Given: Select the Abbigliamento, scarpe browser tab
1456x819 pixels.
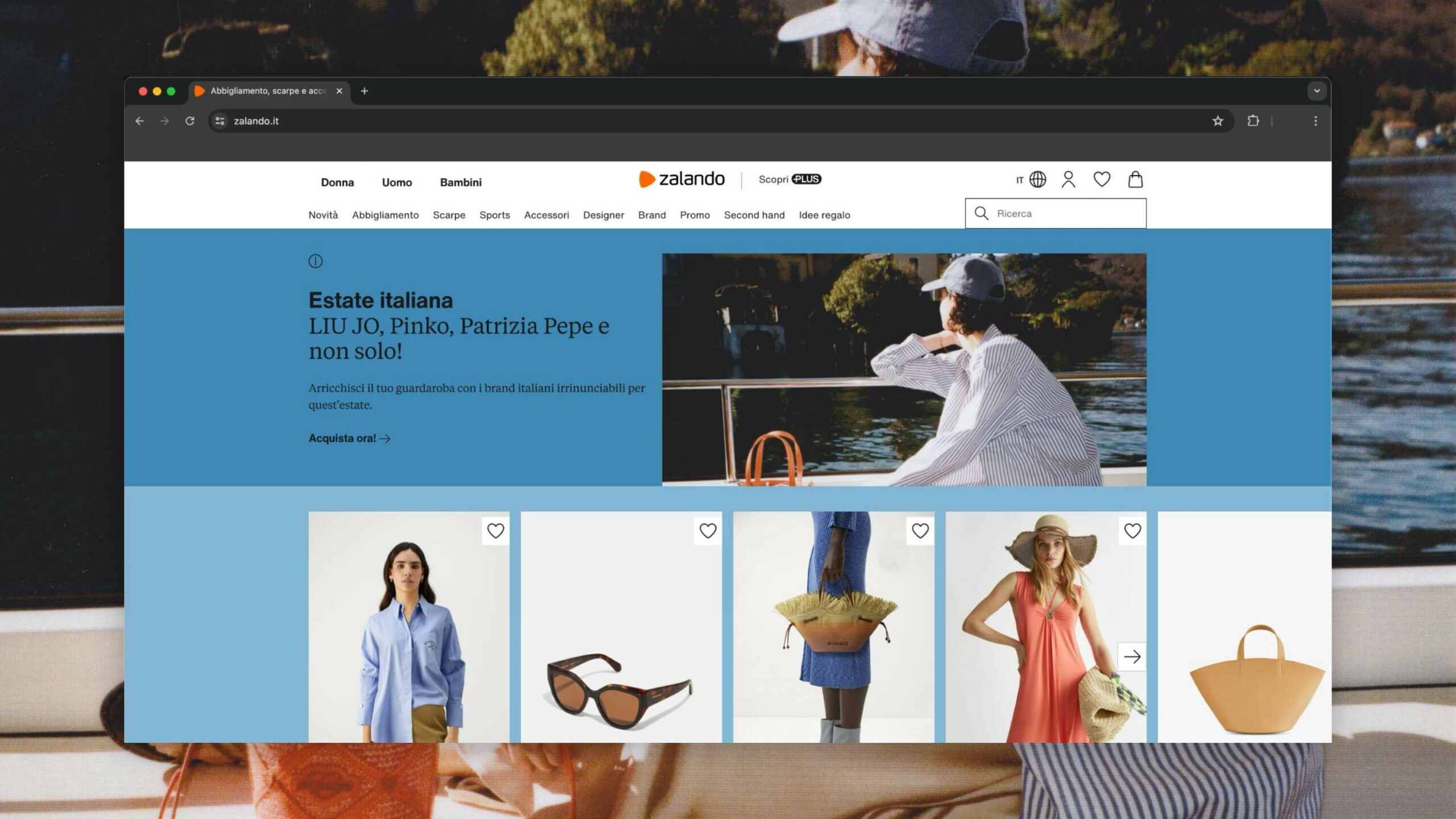Looking at the screenshot, I should pos(268,91).
